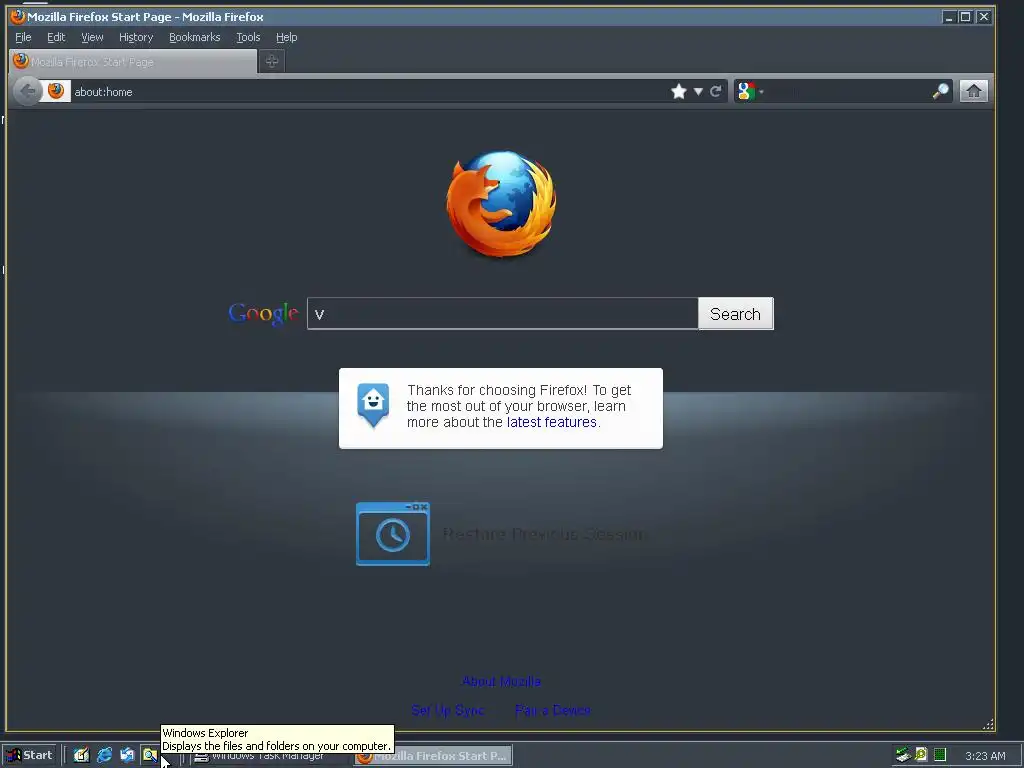Click the second system tray icon

pos(921,754)
